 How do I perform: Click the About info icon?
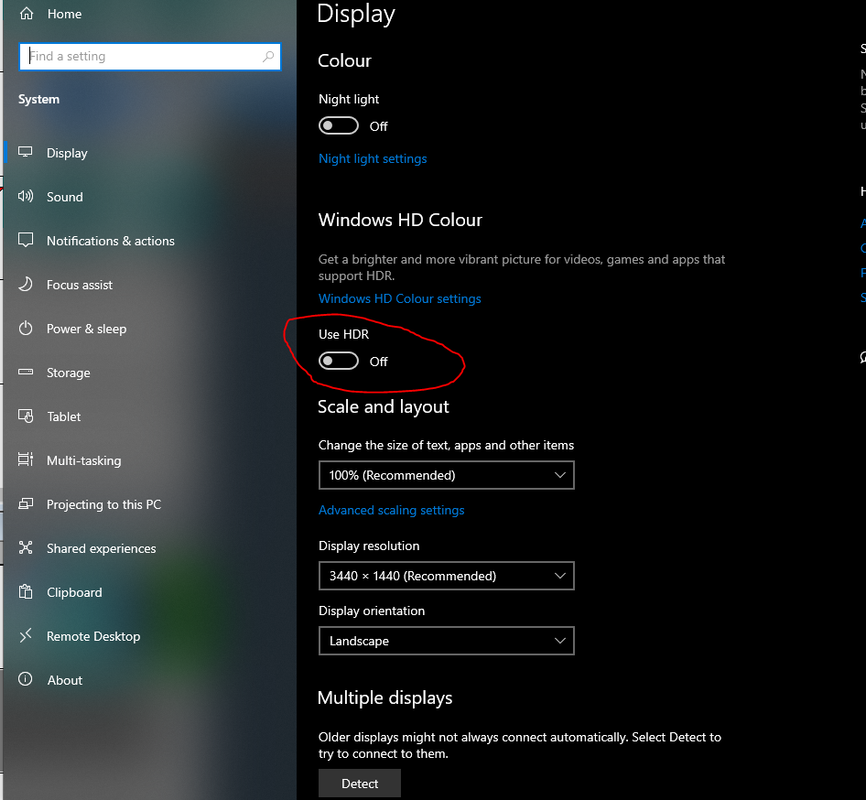click(x=25, y=679)
